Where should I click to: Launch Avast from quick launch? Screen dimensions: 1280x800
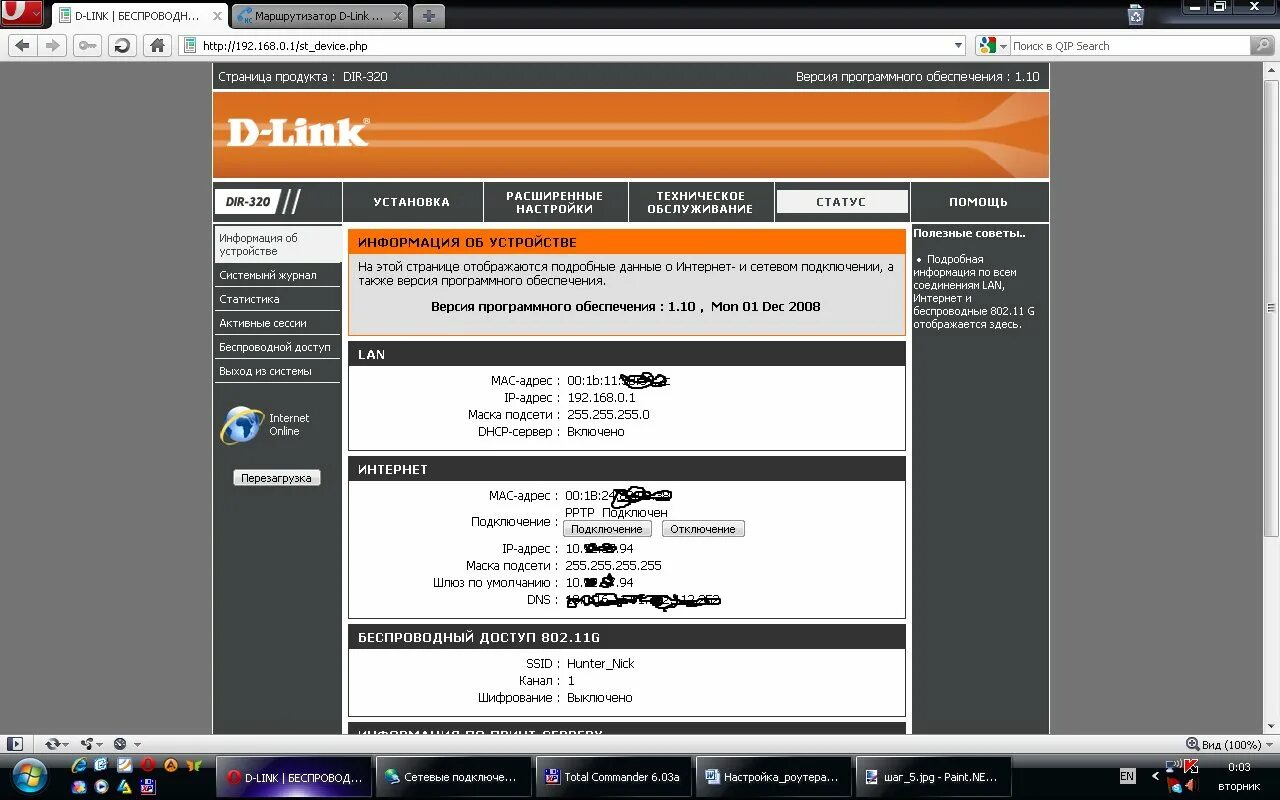[171, 765]
